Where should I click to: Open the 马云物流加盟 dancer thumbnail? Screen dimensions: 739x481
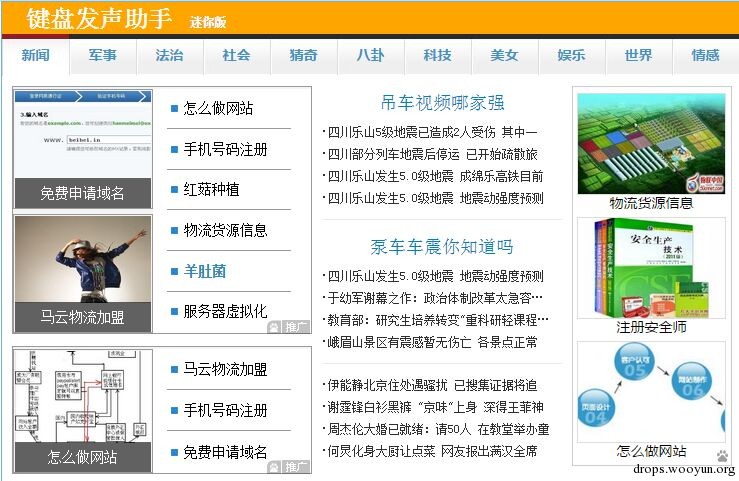tap(83, 274)
